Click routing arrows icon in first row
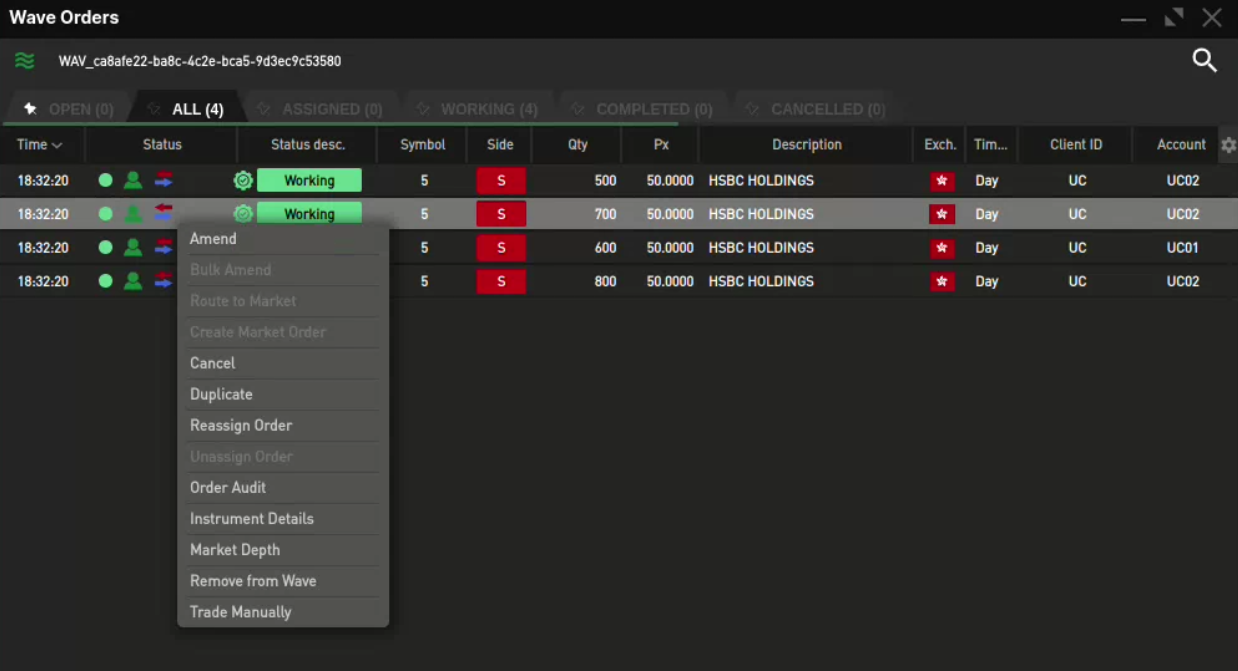This screenshot has width=1238, height=671. click(164, 181)
